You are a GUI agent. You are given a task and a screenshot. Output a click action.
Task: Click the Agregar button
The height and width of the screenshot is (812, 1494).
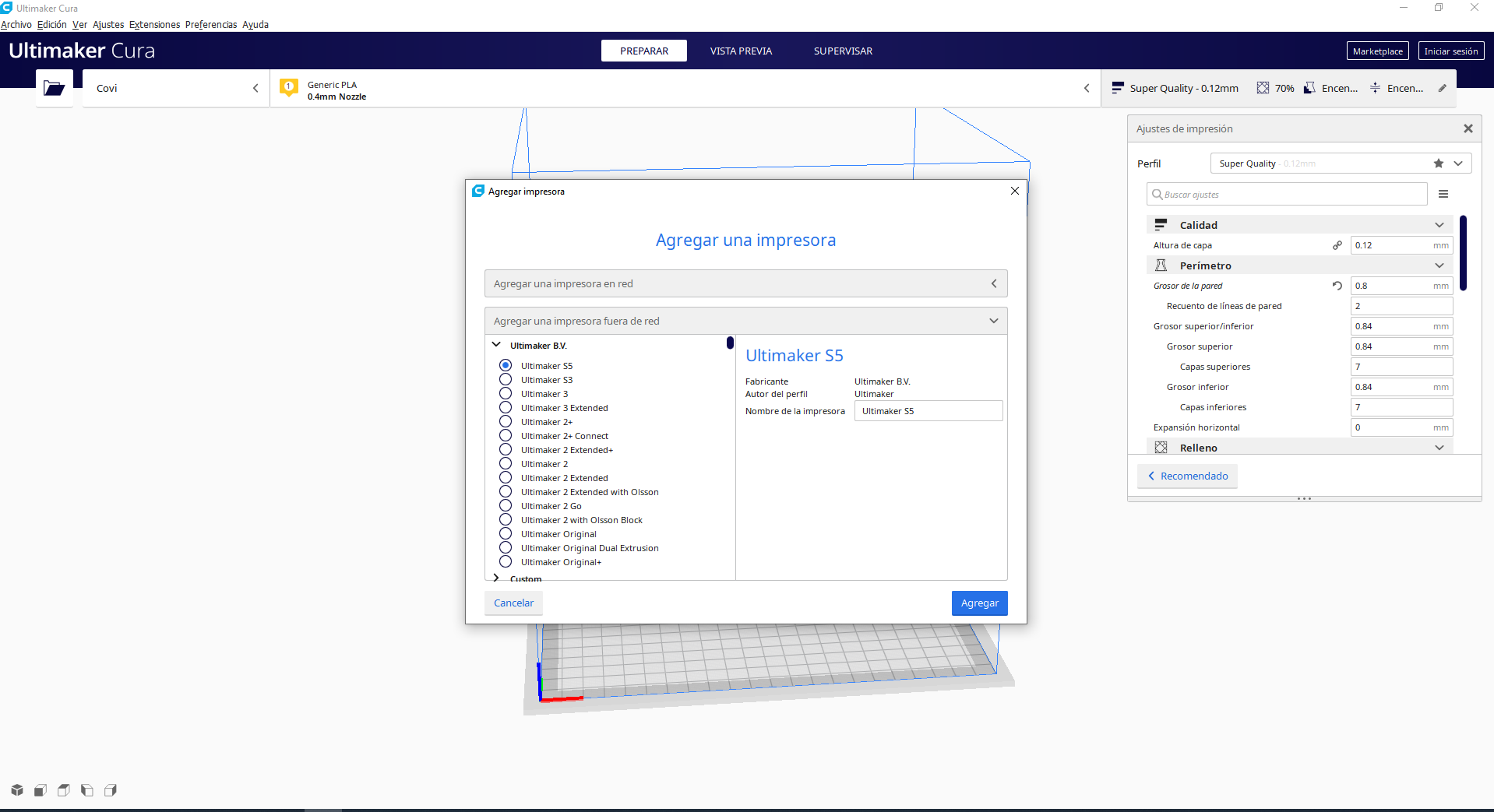979,603
